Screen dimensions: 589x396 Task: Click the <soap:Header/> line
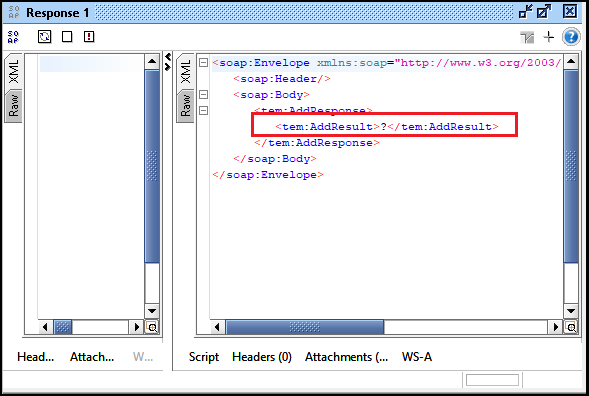point(282,79)
